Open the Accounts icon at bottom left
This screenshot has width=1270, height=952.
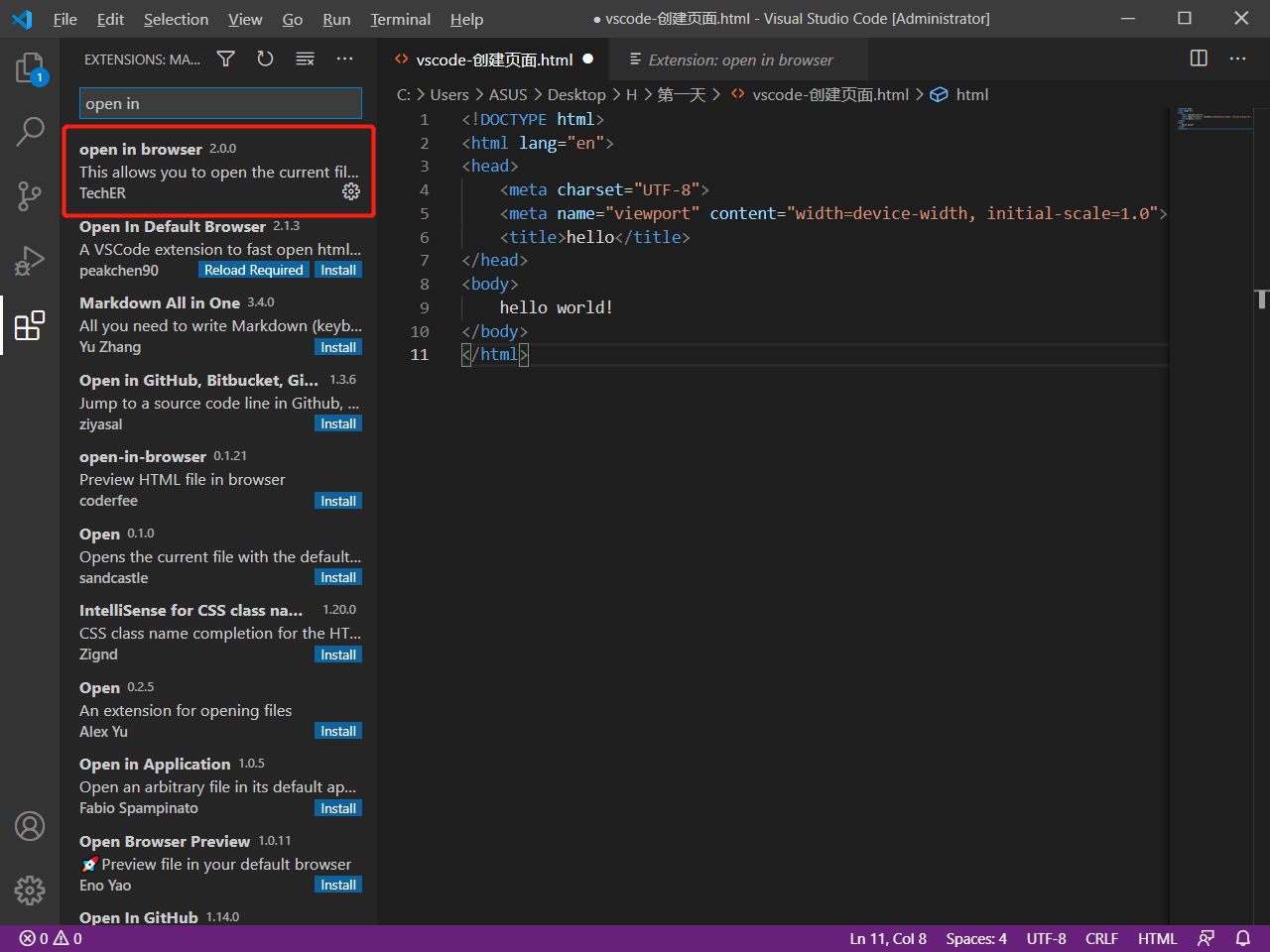pyautogui.click(x=30, y=825)
